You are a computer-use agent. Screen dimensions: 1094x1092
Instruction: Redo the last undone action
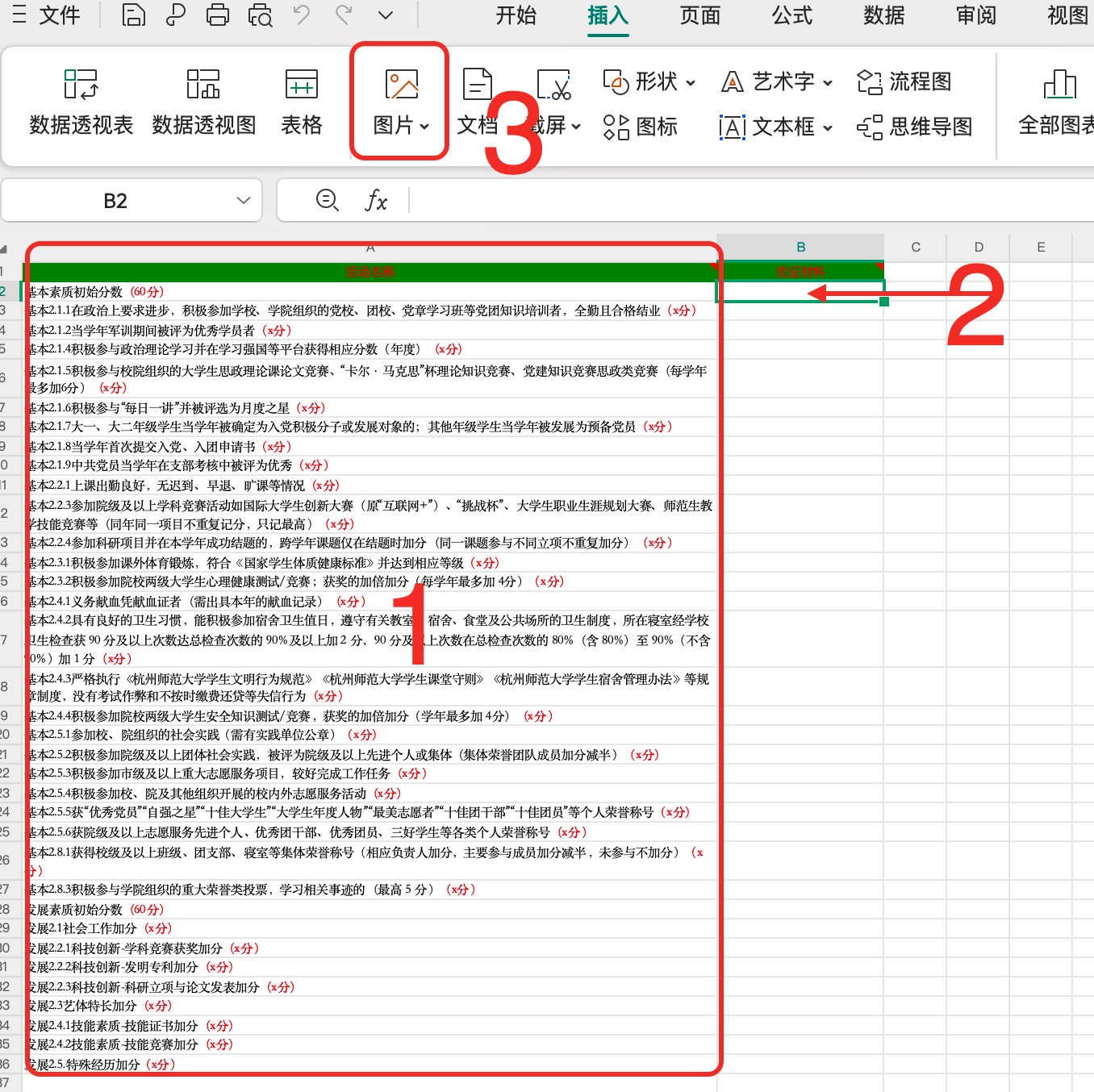click(x=344, y=15)
